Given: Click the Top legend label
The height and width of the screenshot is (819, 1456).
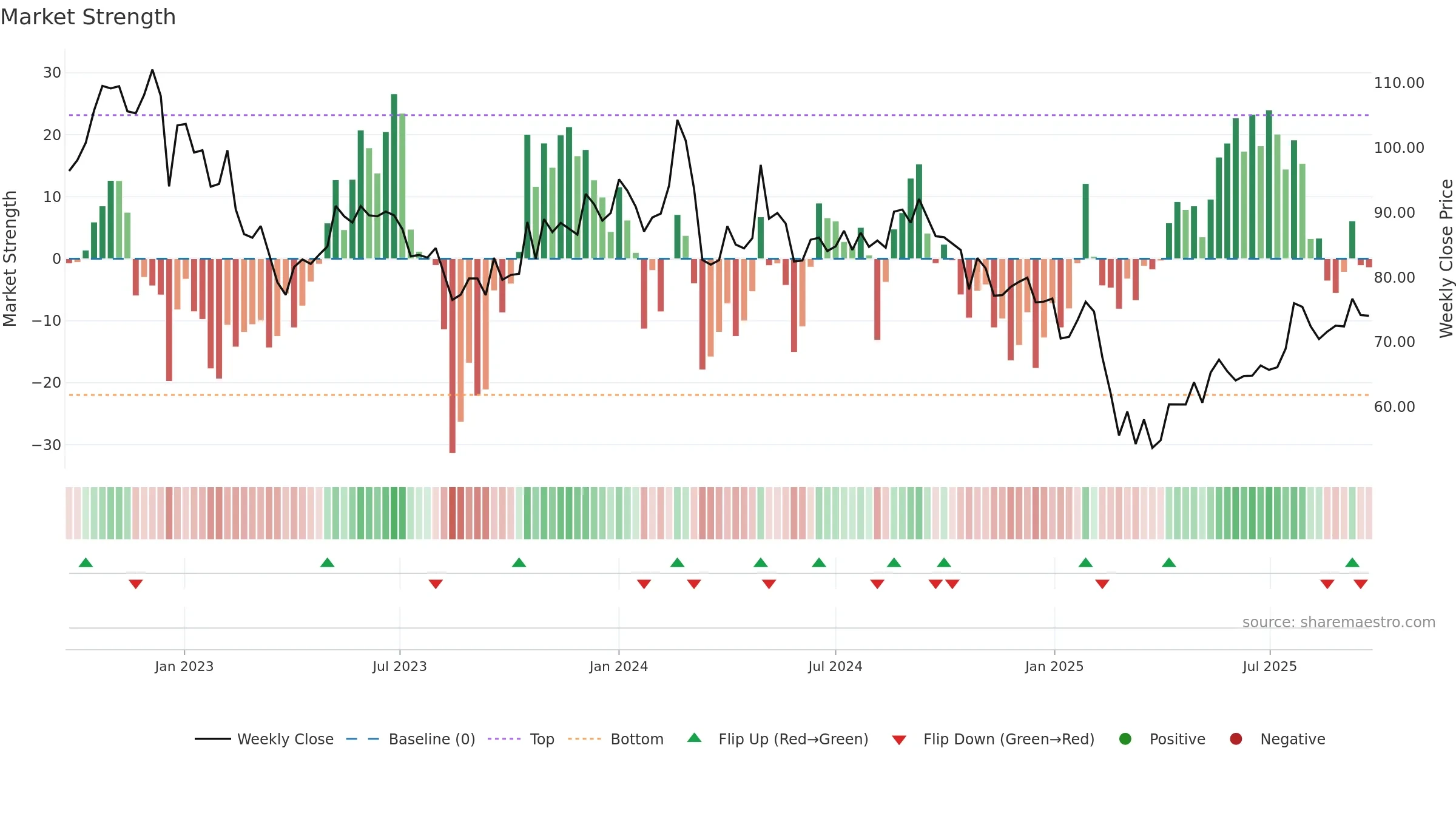Looking at the screenshot, I should point(542,739).
